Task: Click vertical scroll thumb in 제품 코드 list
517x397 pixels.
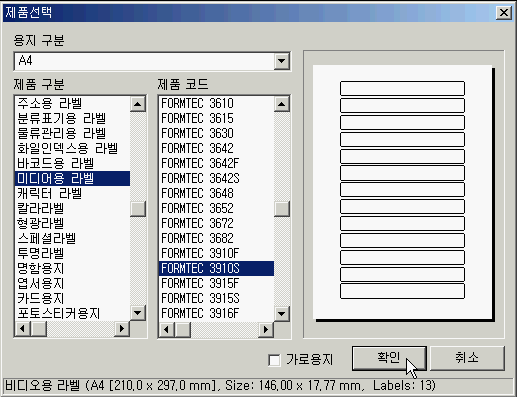Action: tap(282, 209)
